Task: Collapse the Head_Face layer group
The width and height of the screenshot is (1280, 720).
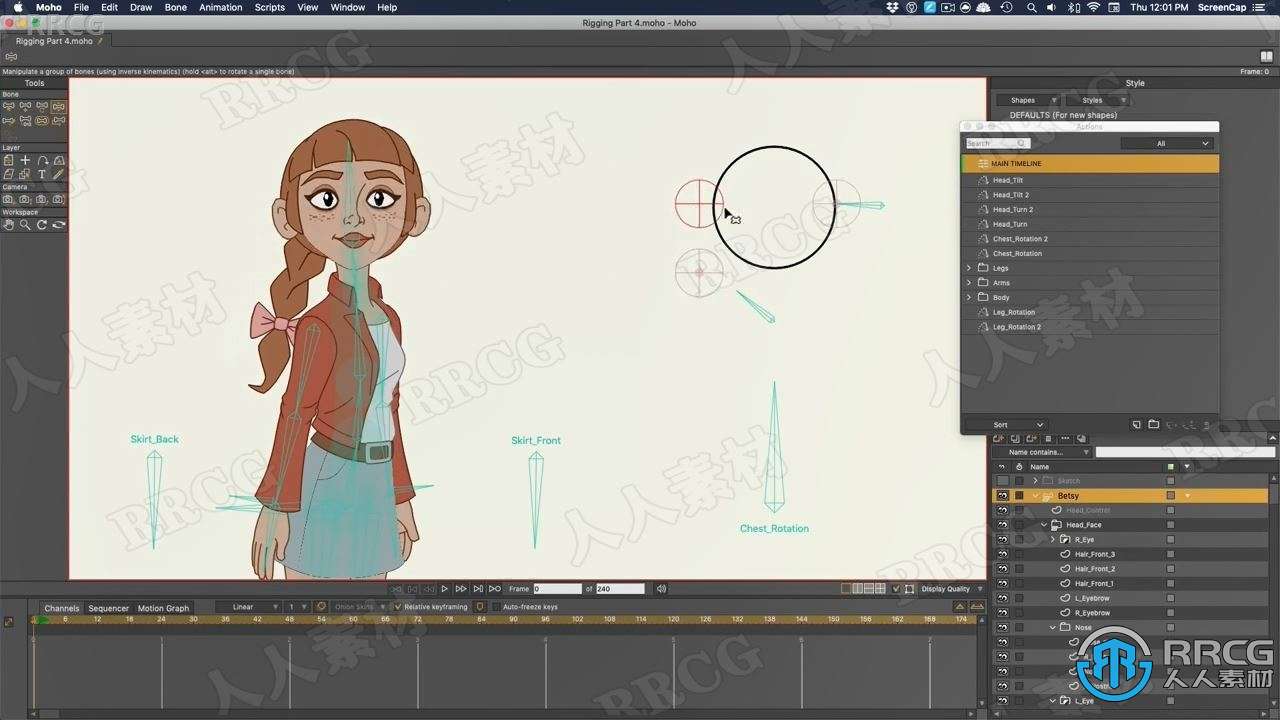Action: coord(1044,525)
